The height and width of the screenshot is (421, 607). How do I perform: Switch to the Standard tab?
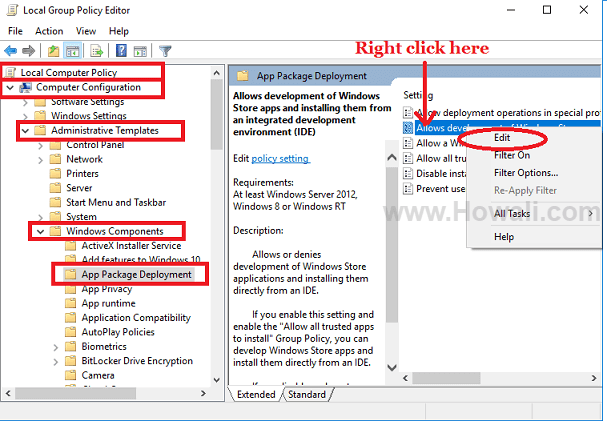click(307, 394)
